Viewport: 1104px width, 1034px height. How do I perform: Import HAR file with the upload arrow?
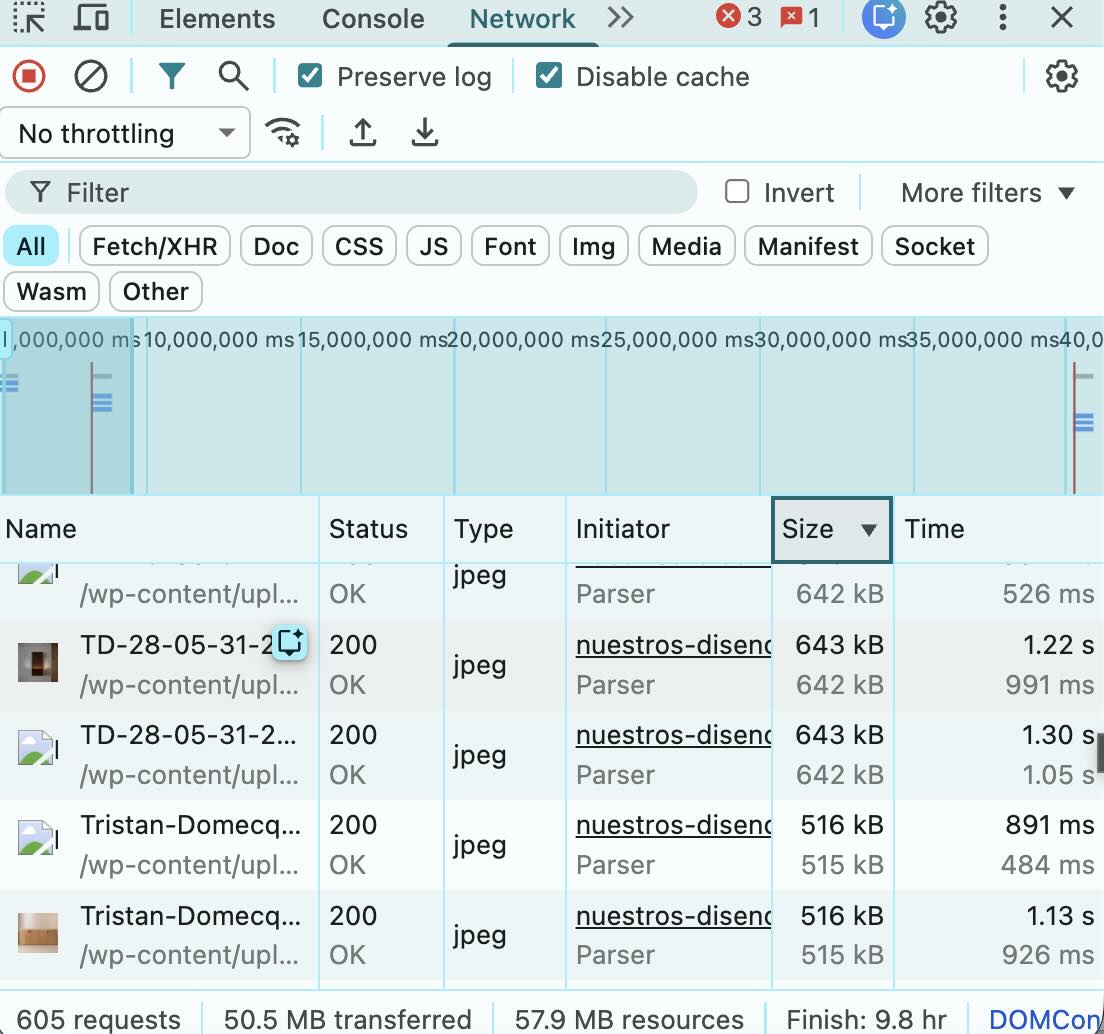363,132
